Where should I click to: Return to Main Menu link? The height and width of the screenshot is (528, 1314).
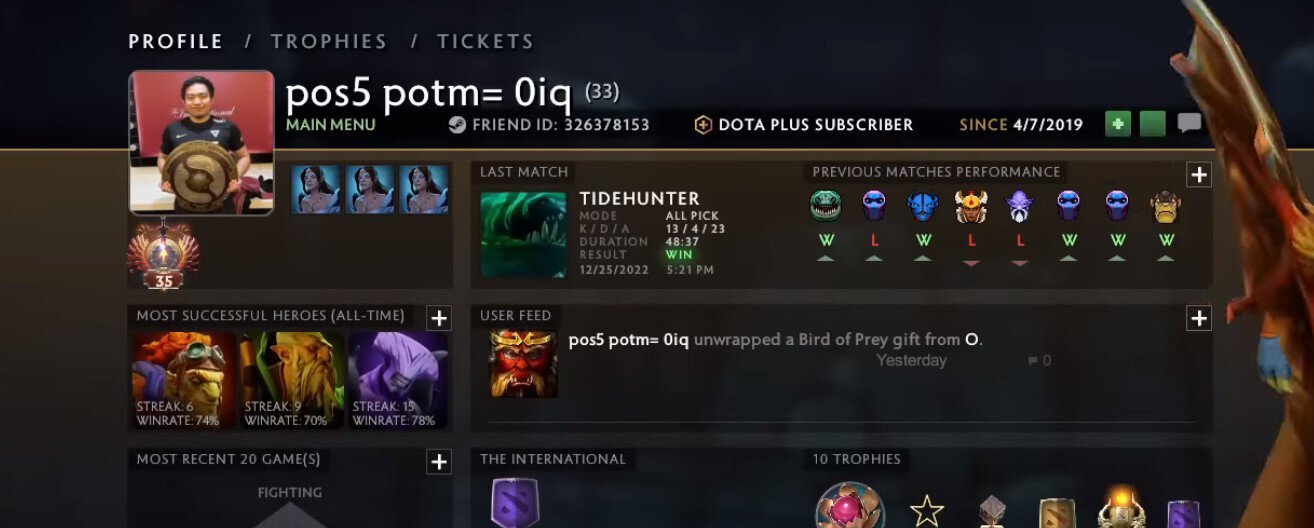tap(331, 125)
